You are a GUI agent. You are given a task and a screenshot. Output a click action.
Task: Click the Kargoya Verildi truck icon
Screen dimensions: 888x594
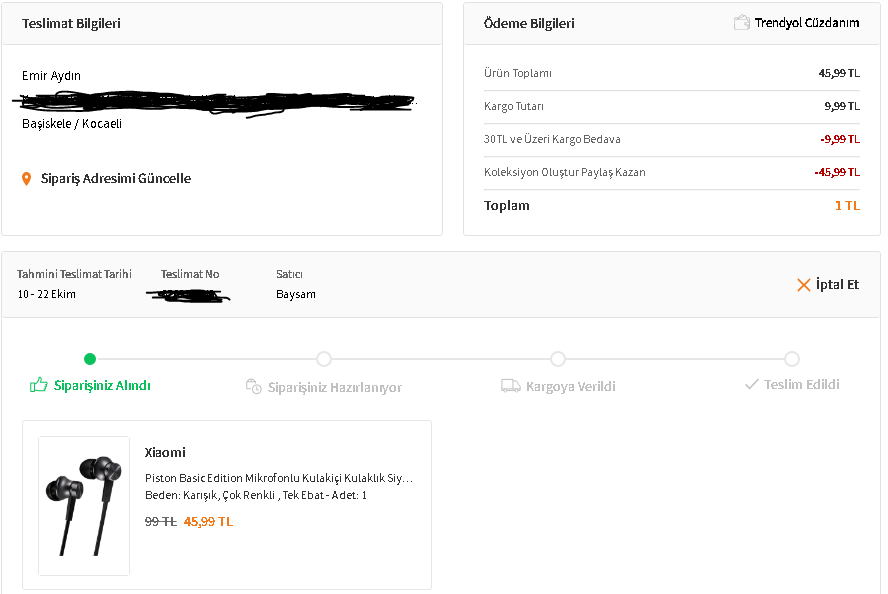510,386
